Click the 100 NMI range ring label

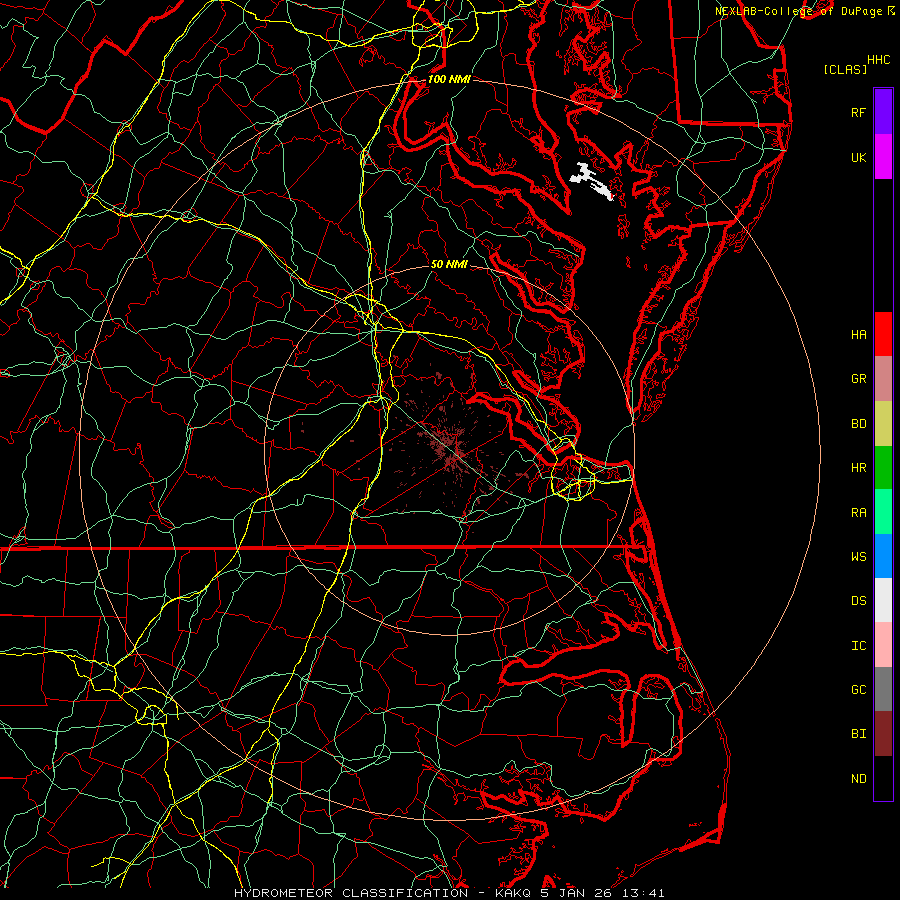click(449, 79)
